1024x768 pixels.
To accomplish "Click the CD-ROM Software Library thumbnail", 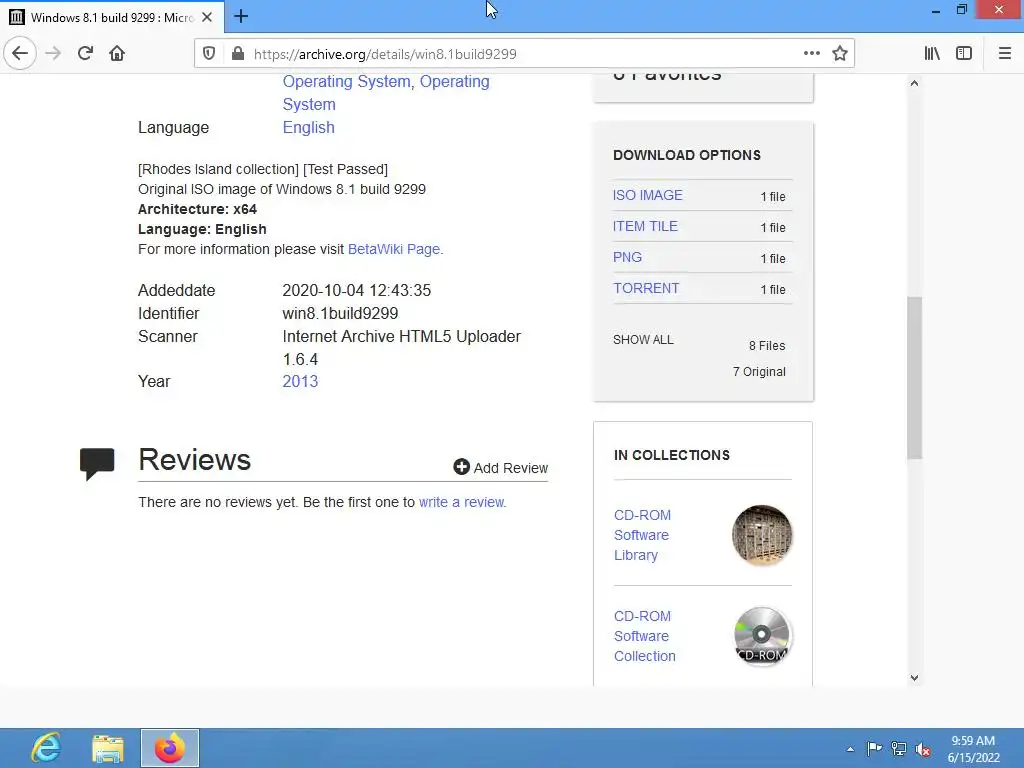I will (x=762, y=535).
